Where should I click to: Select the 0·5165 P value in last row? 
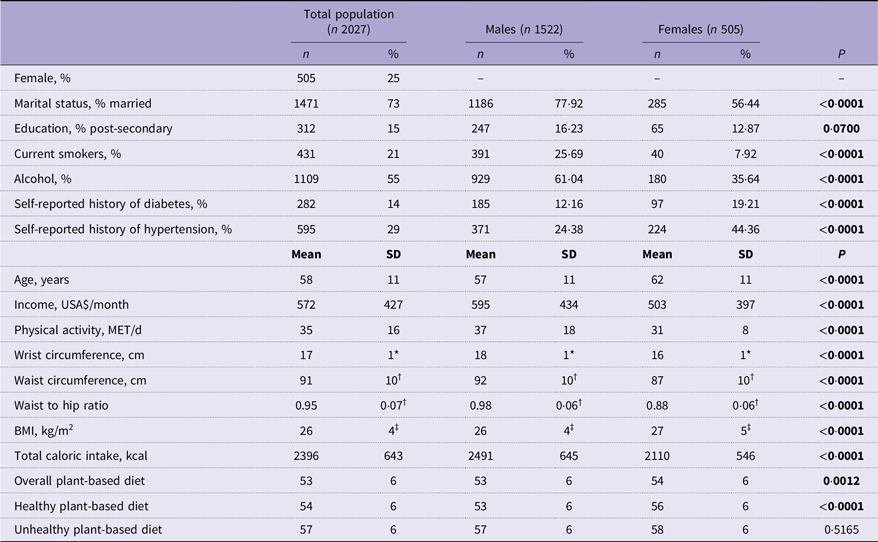click(841, 530)
